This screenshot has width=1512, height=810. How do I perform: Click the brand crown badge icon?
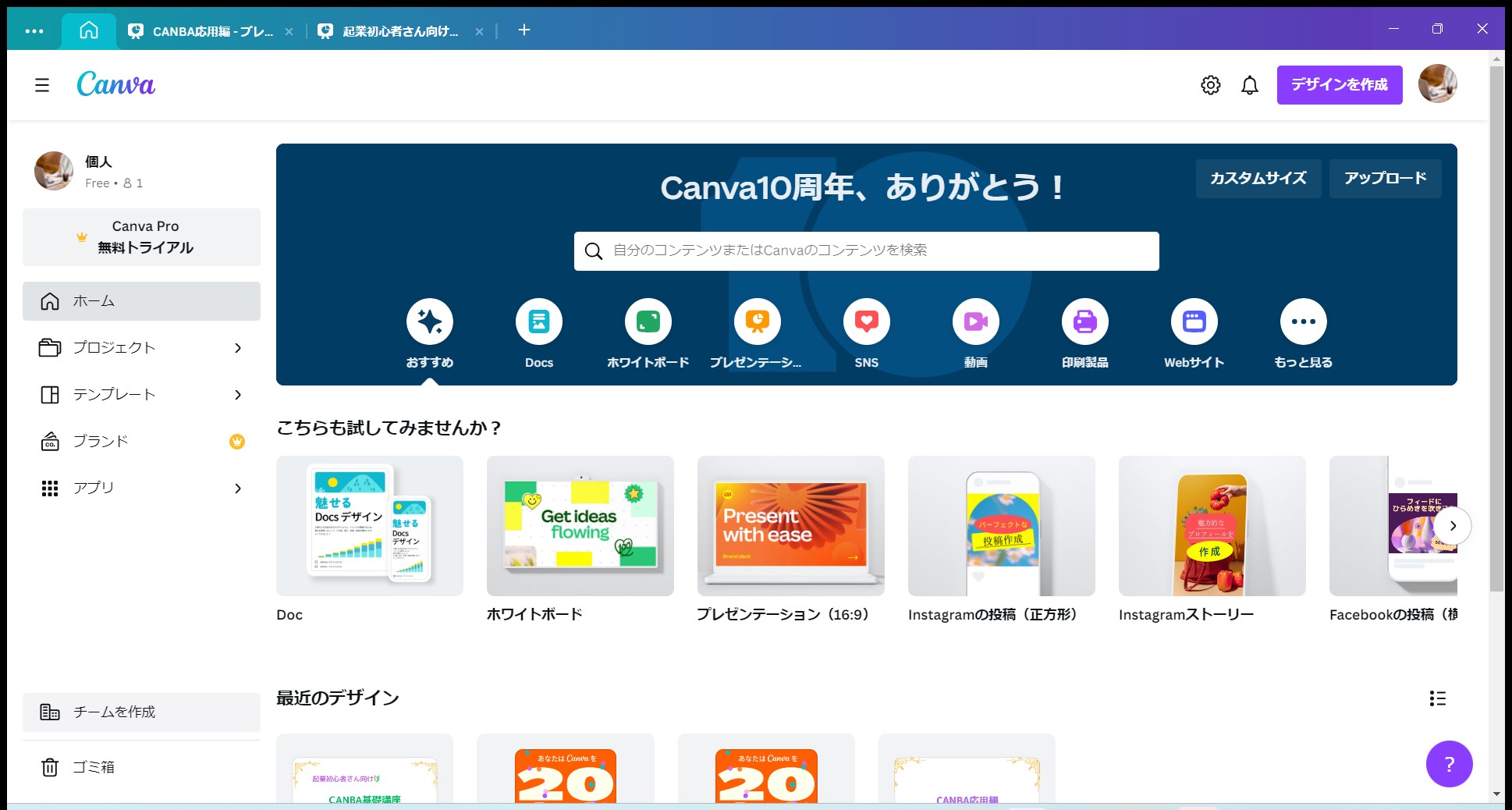[x=237, y=442]
